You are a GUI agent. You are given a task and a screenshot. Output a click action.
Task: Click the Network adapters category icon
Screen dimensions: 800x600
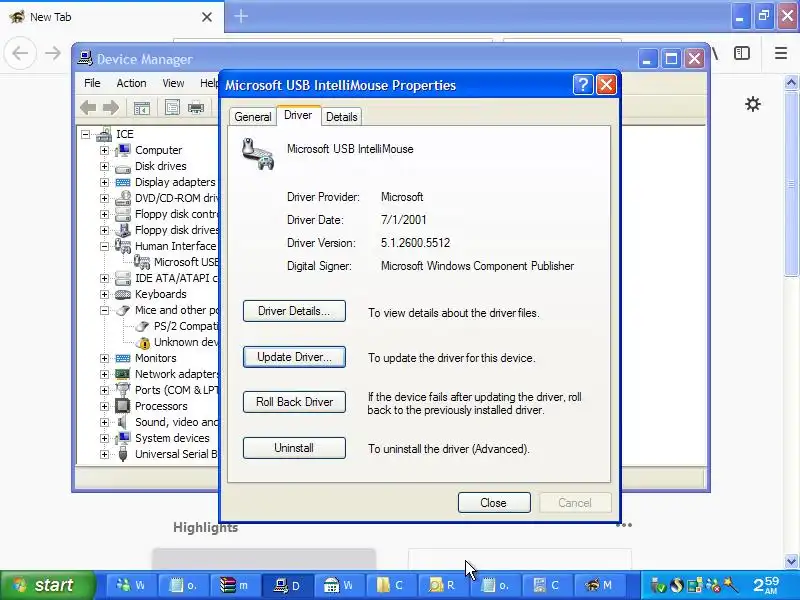(x=122, y=374)
